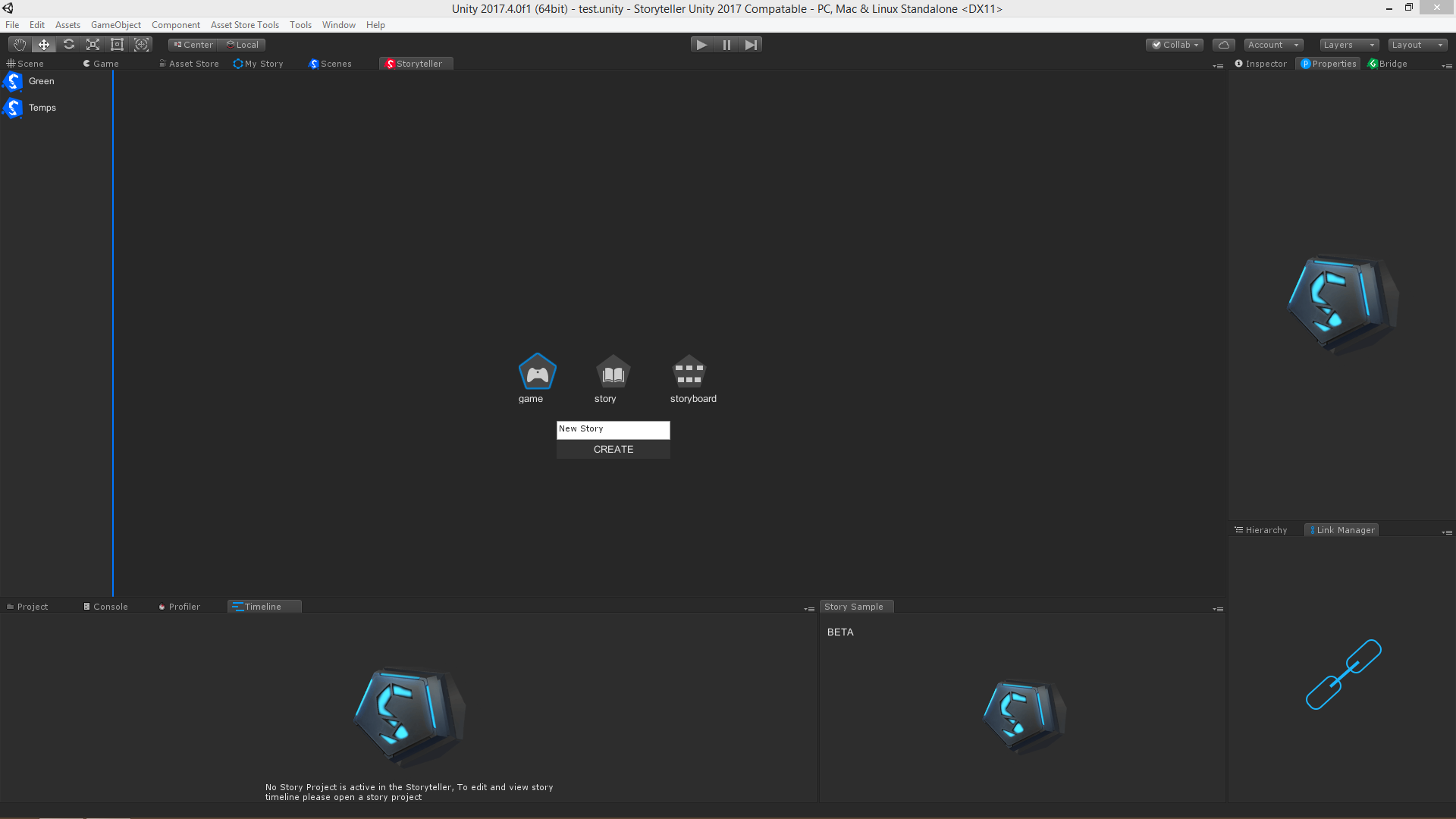Switch to the Project tab
The height and width of the screenshot is (819, 1456).
coord(27,607)
